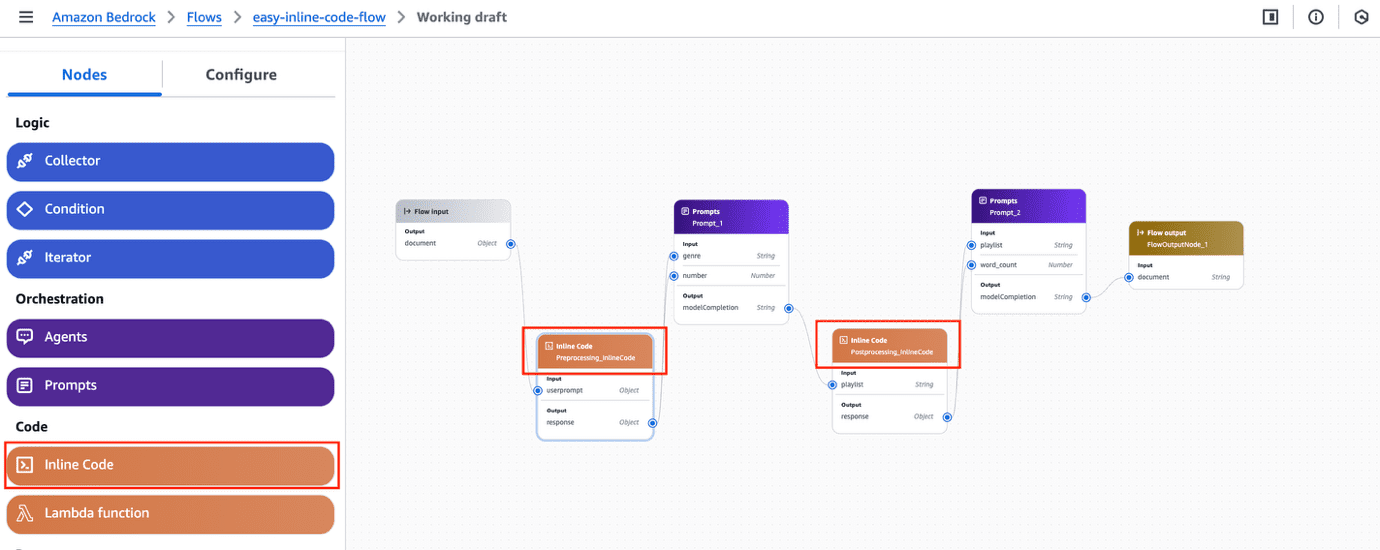This screenshot has width=1380, height=550.
Task: Click the Iterator node button
Action: [x=170, y=257]
